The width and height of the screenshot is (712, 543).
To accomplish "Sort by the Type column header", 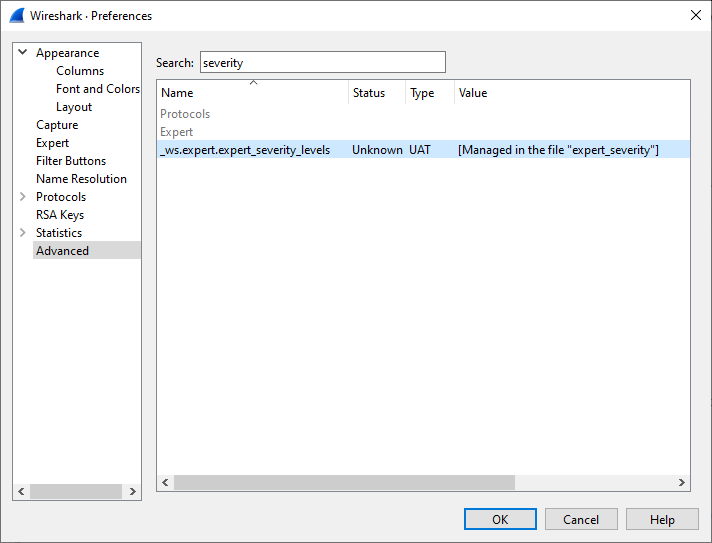I will (430, 93).
